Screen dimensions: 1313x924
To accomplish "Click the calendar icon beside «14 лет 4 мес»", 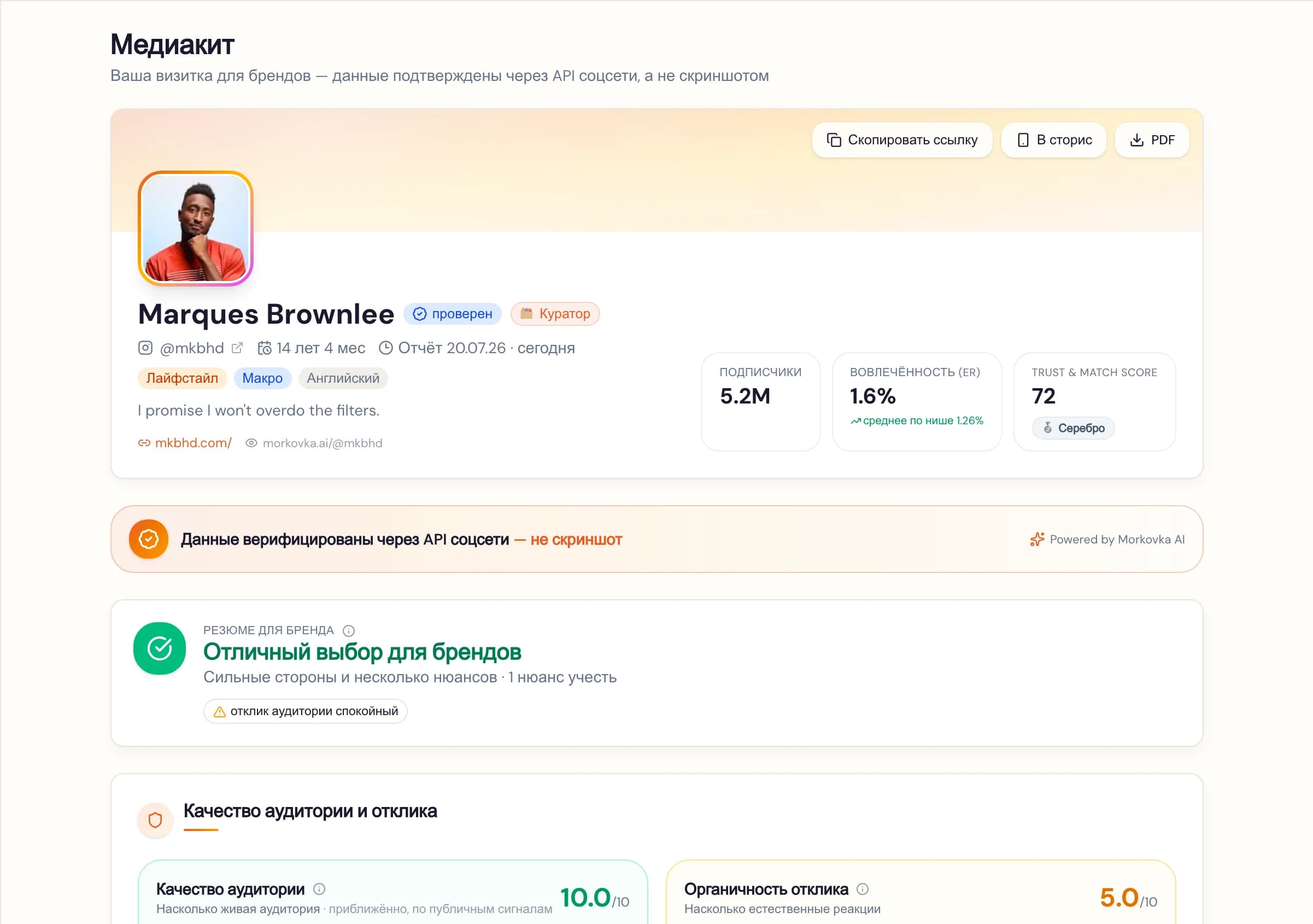I will (264, 348).
